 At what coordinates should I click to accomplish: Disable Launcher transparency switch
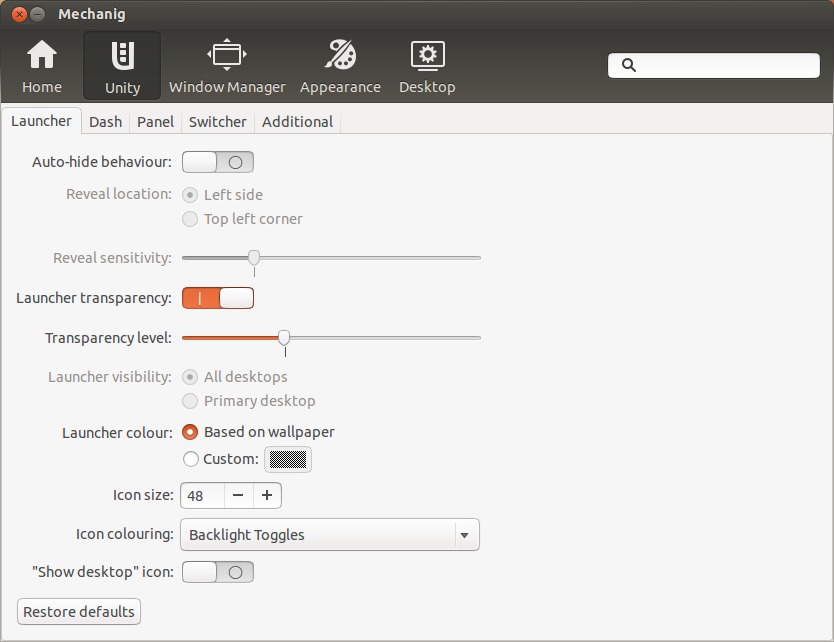click(218, 298)
